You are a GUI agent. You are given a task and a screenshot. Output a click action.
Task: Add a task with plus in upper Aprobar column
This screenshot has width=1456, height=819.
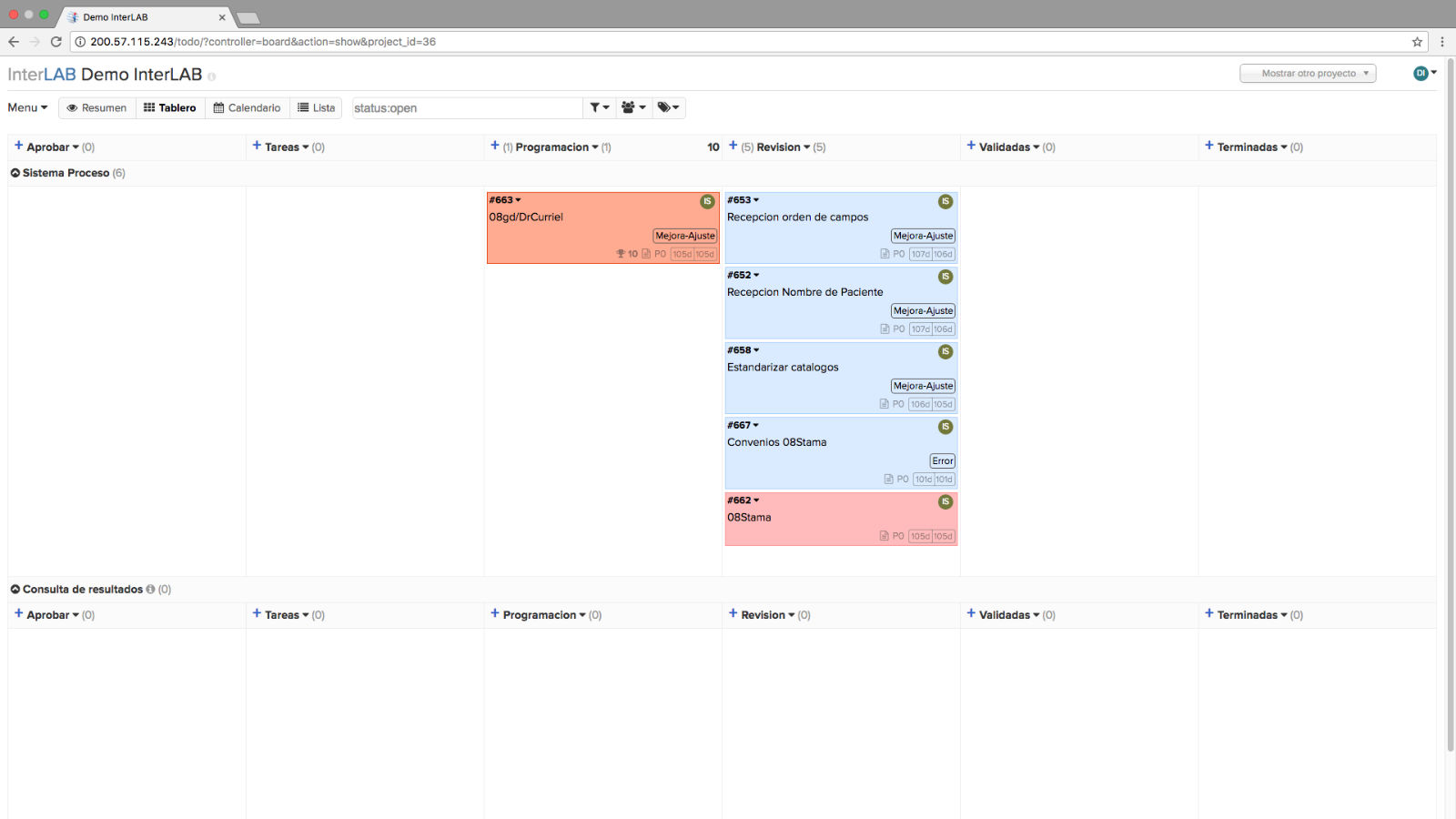click(18, 146)
